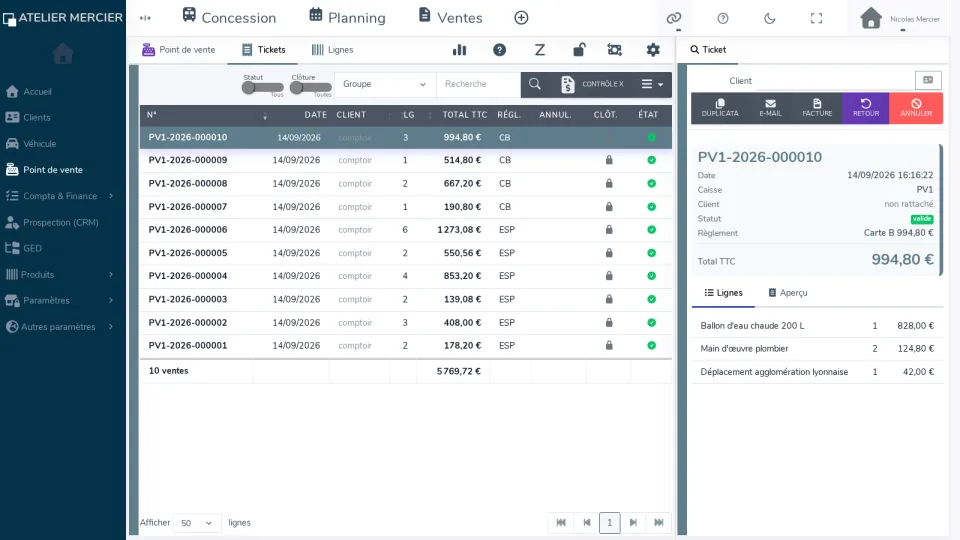Collapse the sidebar with the arrows icon

click(145, 18)
